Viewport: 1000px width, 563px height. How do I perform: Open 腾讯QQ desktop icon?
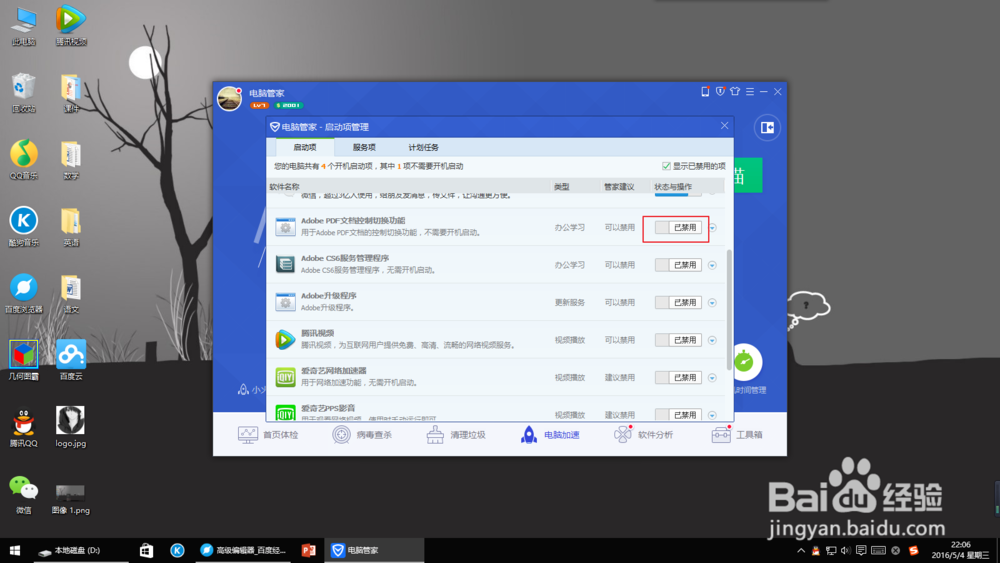[24, 427]
